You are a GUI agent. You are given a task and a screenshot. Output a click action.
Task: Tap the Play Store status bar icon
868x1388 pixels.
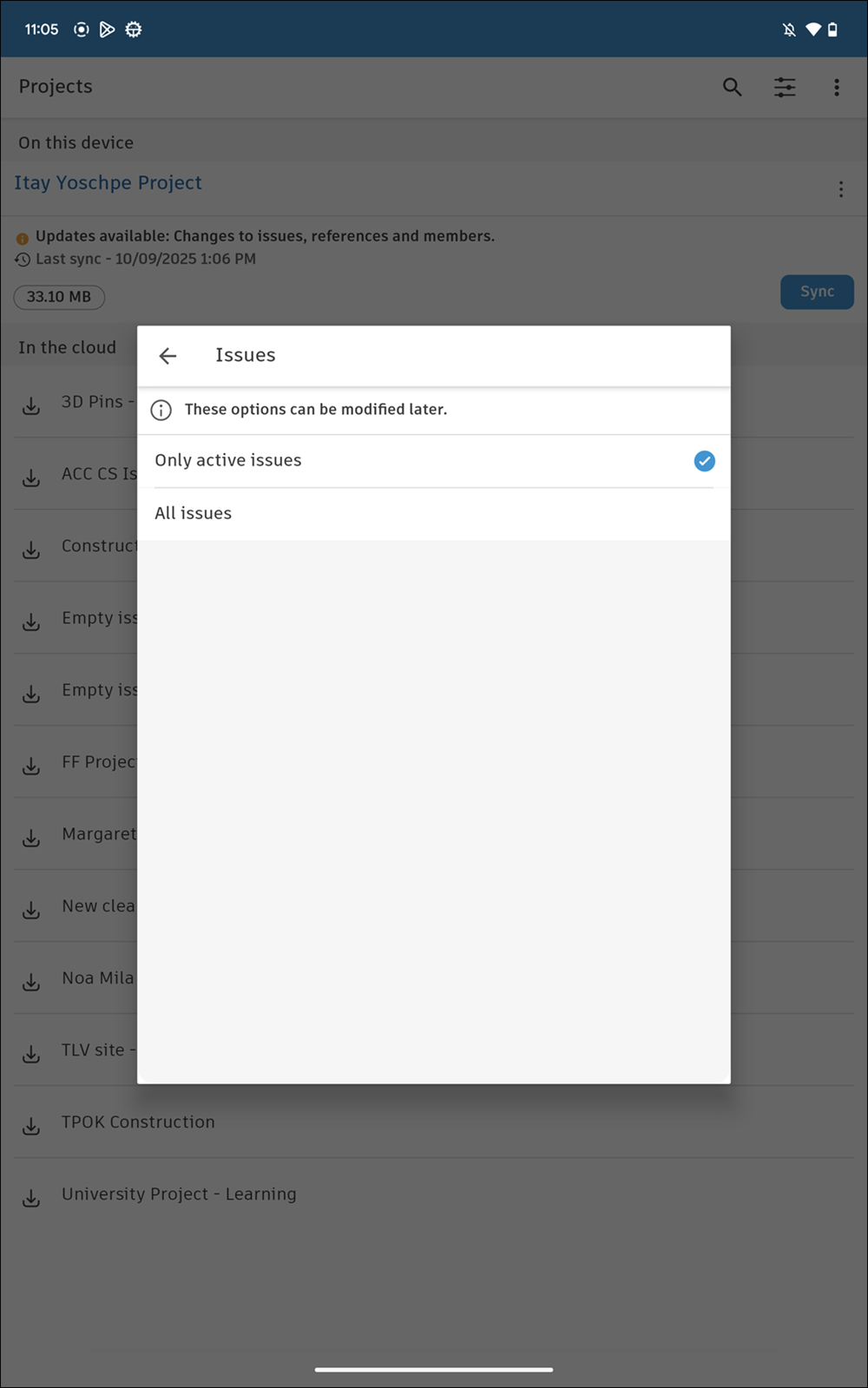(107, 30)
